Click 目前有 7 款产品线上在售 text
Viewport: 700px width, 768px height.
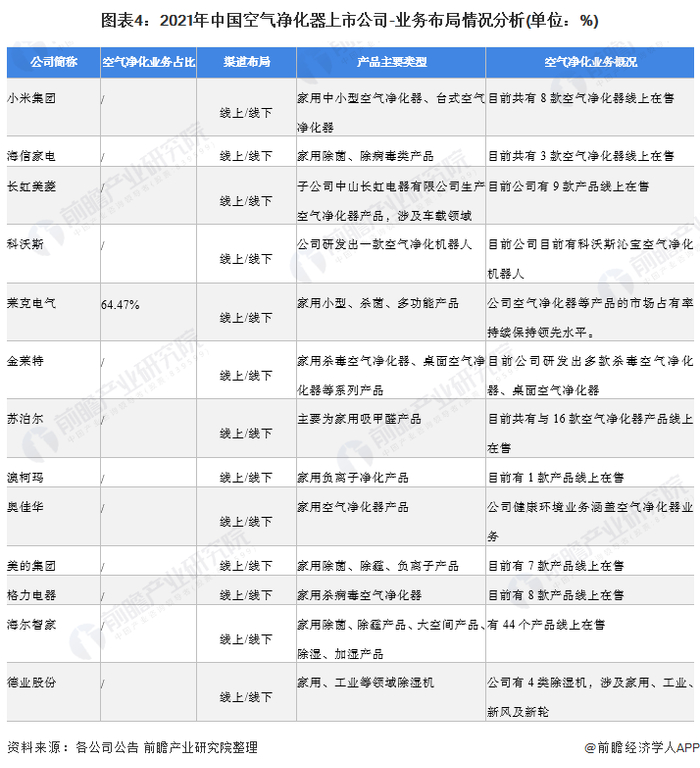click(x=555, y=566)
